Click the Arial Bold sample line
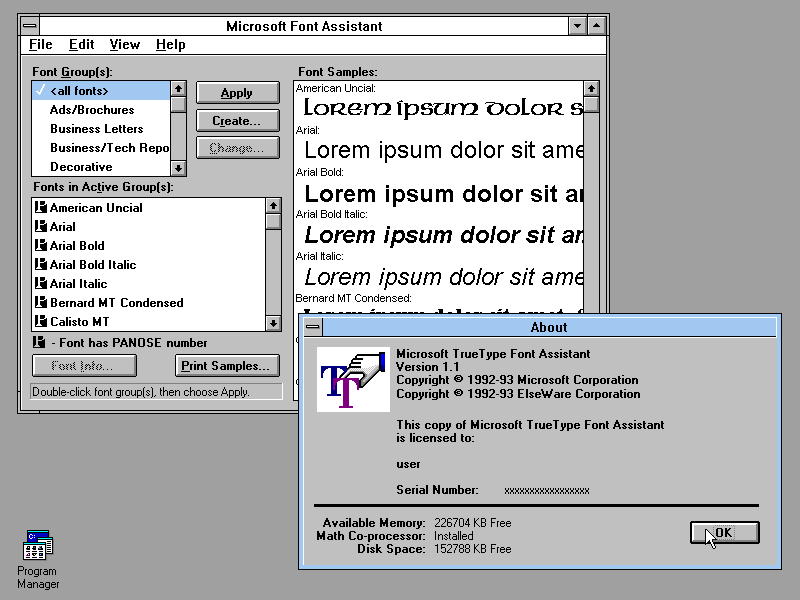The width and height of the screenshot is (800, 600). pos(443,194)
